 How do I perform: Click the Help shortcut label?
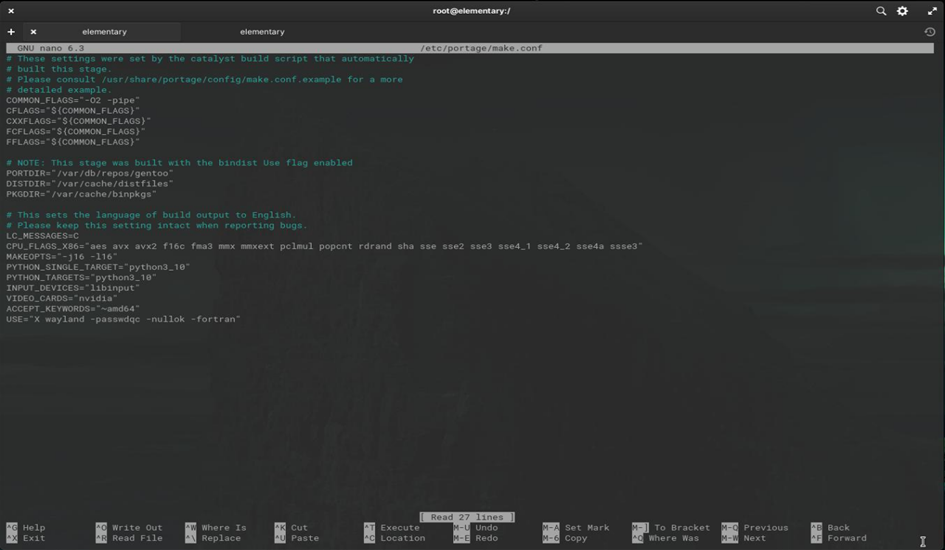click(33, 528)
